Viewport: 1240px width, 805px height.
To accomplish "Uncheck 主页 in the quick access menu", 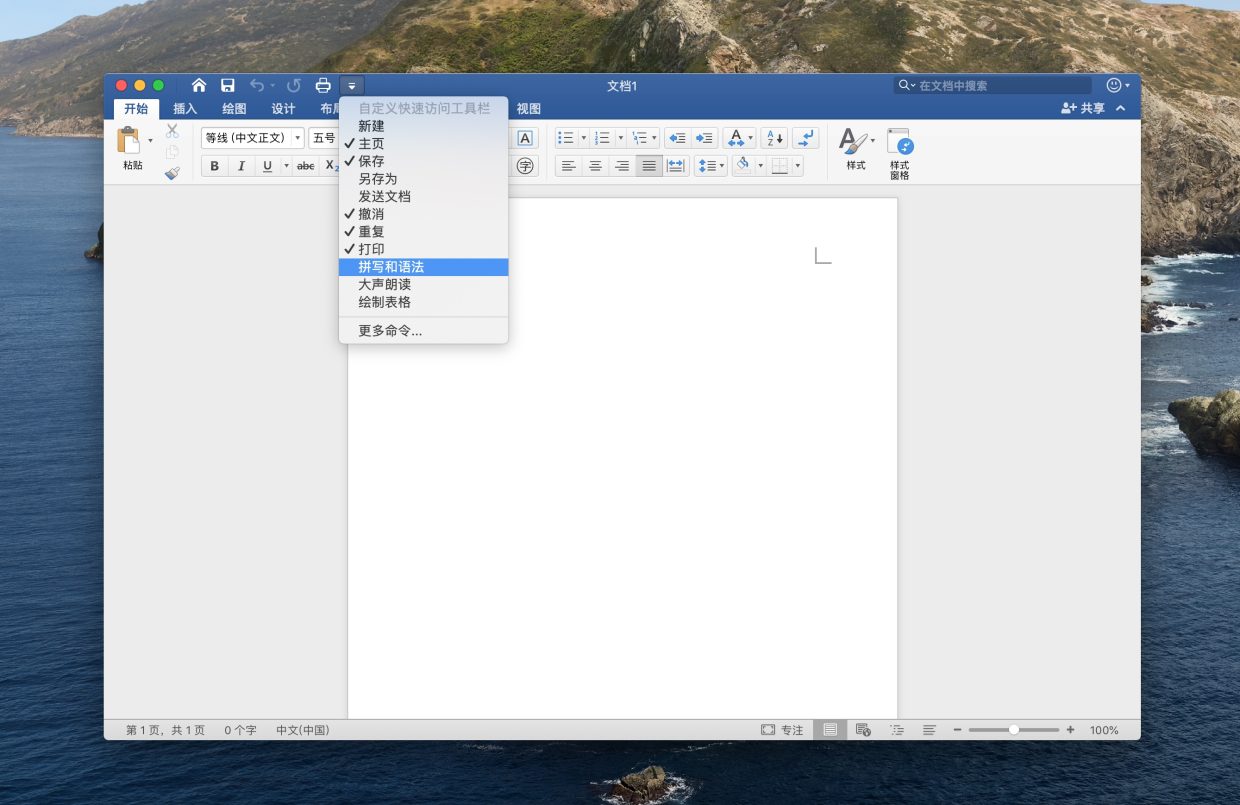I will (424, 144).
